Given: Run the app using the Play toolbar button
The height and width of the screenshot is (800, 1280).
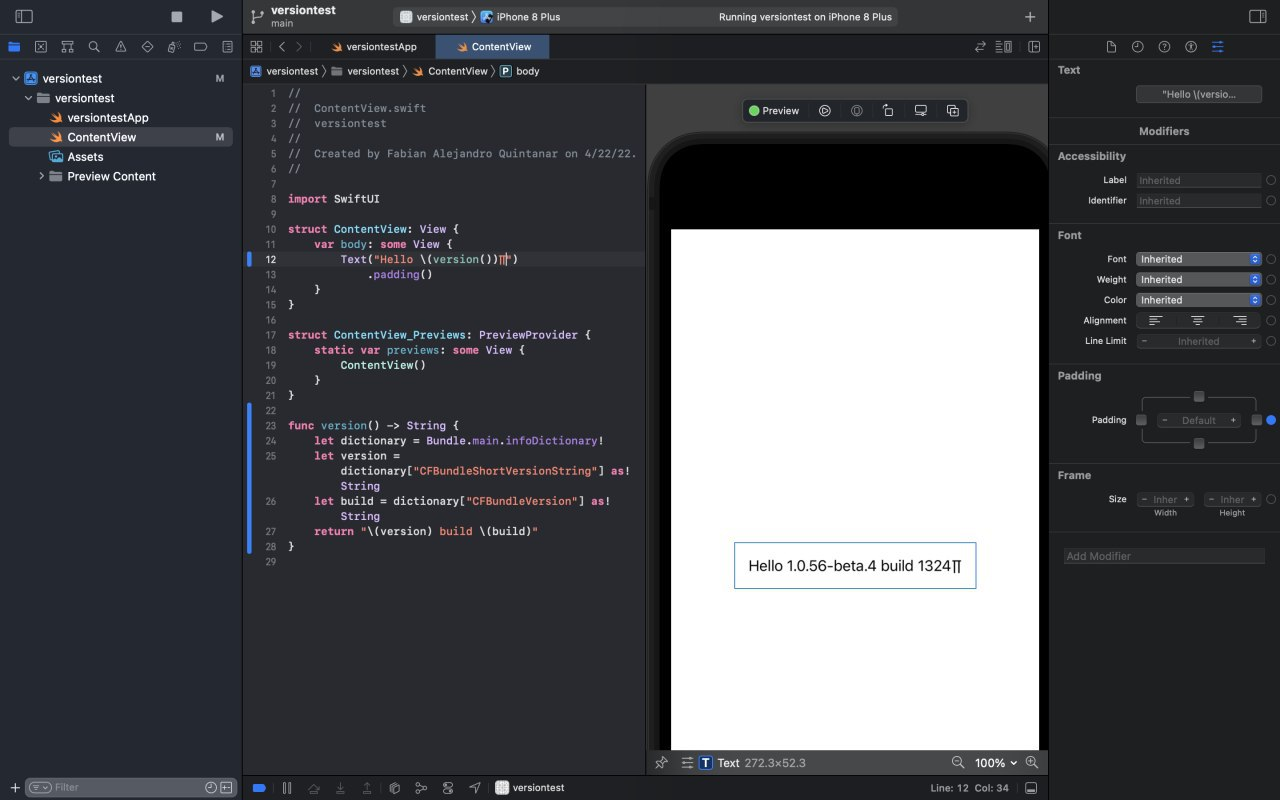Looking at the screenshot, I should coord(217,16).
